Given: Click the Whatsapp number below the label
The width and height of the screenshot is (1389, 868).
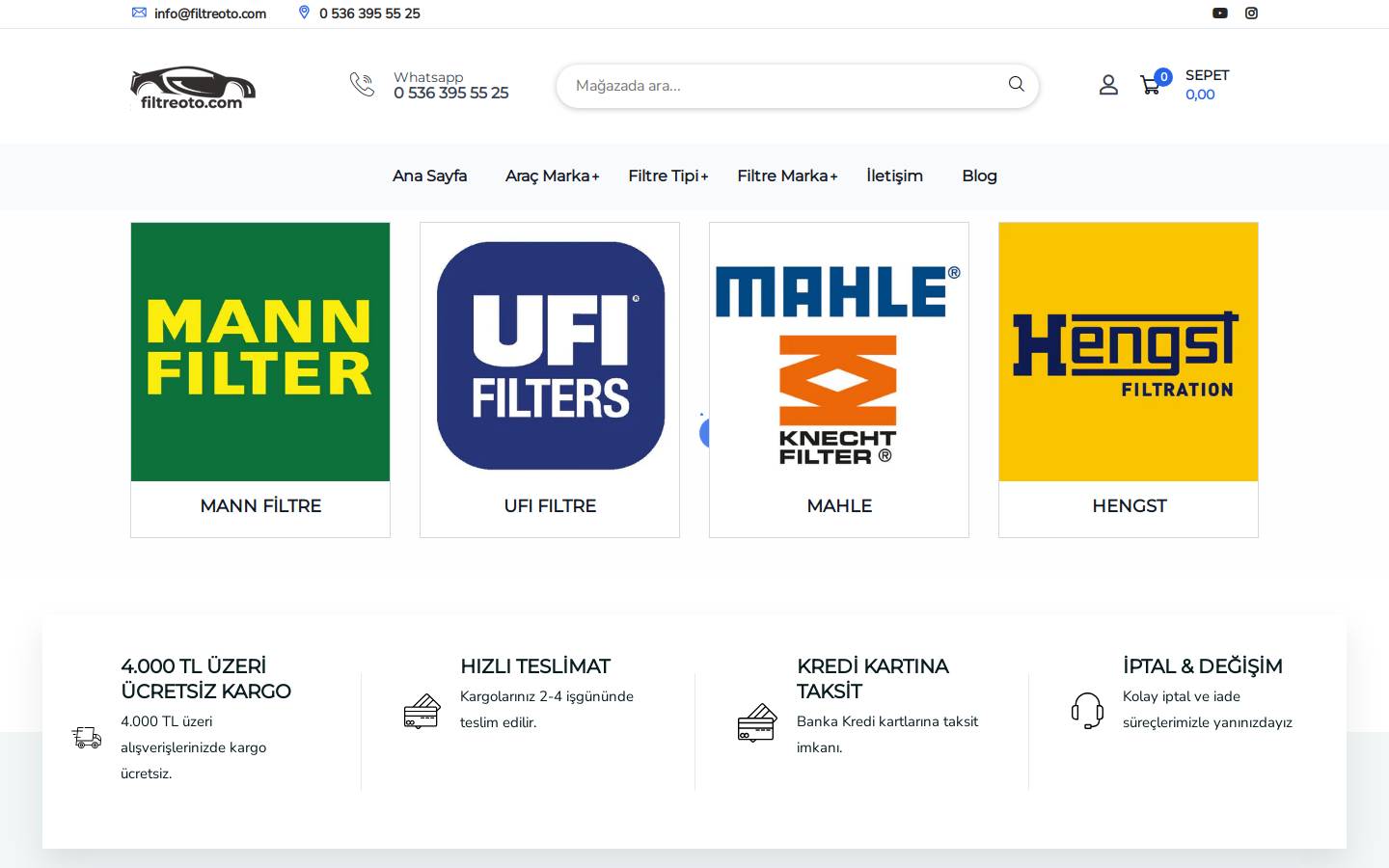Looking at the screenshot, I should (x=450, y=94).
